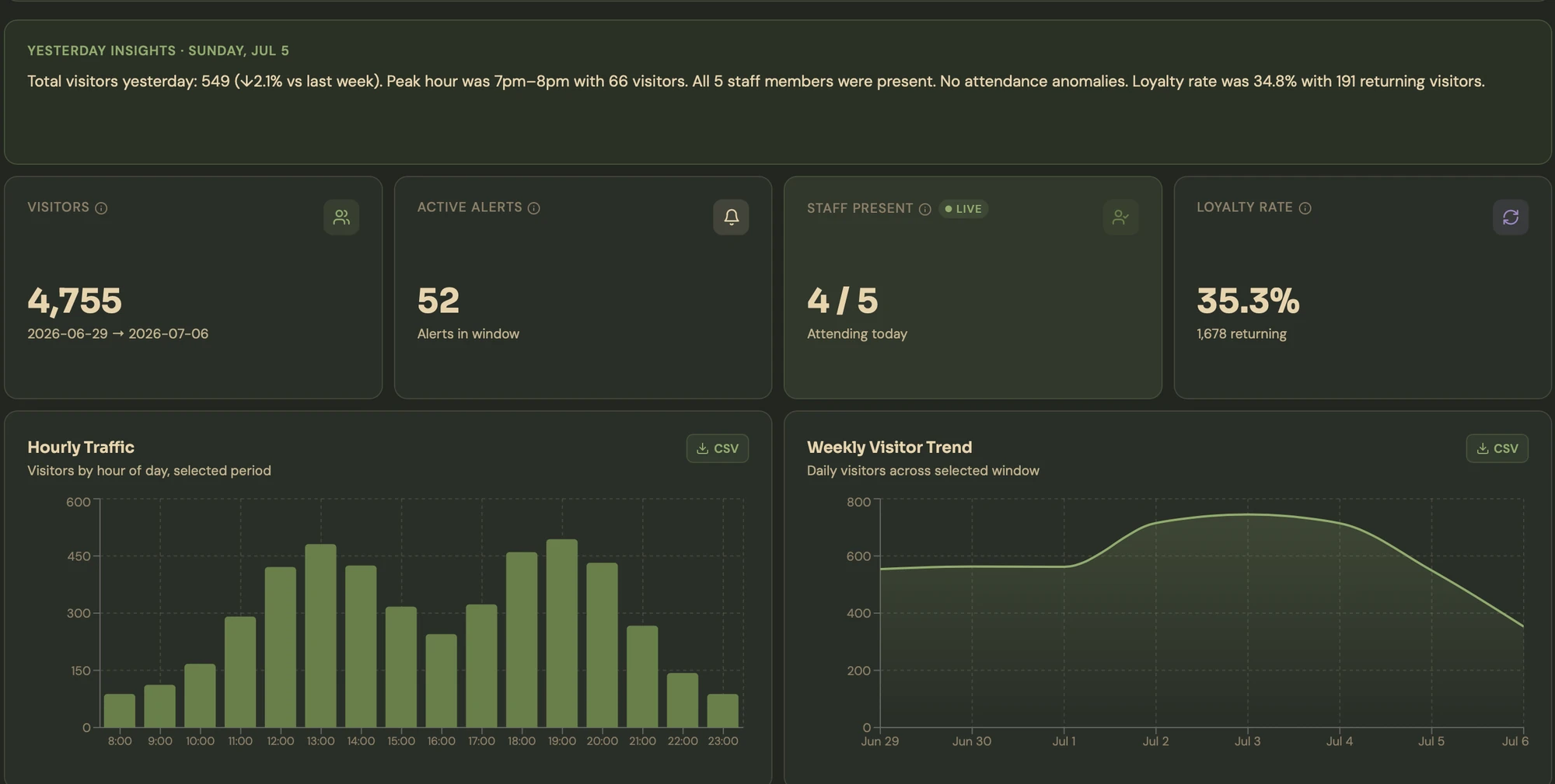The image size is (1555, 784).
Task: Click the 16:00 bar in Hourly Traffic
Action: (441, 681)
